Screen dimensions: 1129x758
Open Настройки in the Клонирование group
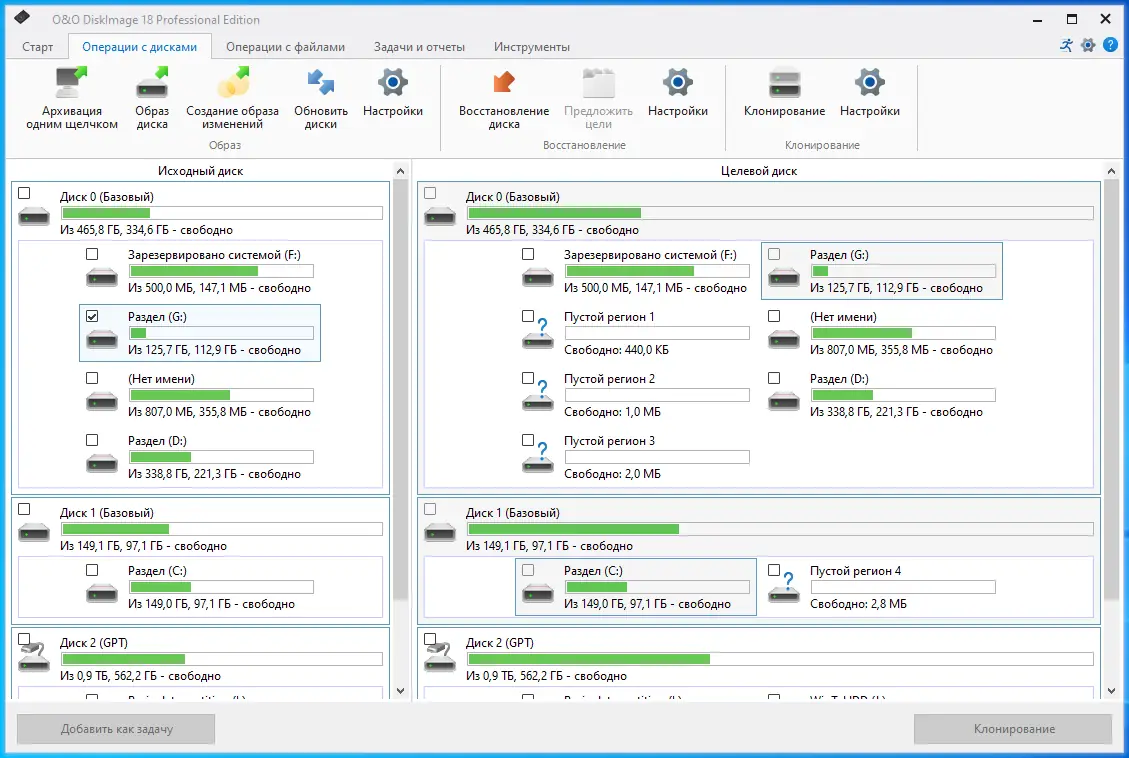870,92
